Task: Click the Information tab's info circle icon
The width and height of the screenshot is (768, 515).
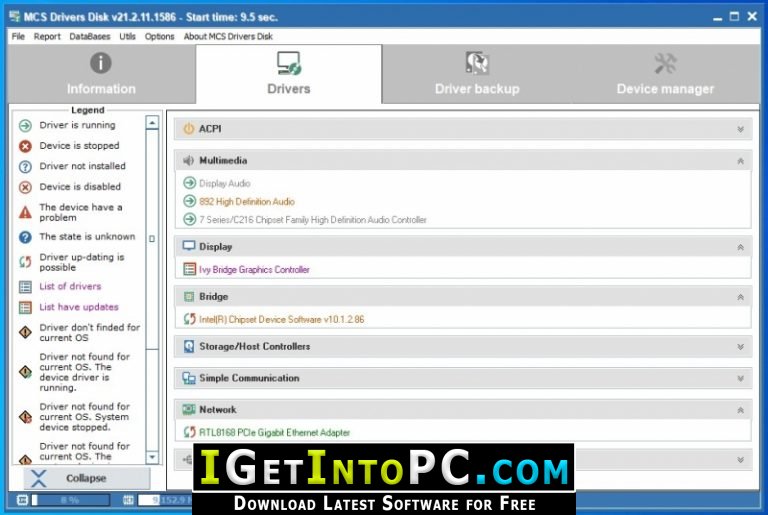Action: pyautogui.click(x=101, y=63)
